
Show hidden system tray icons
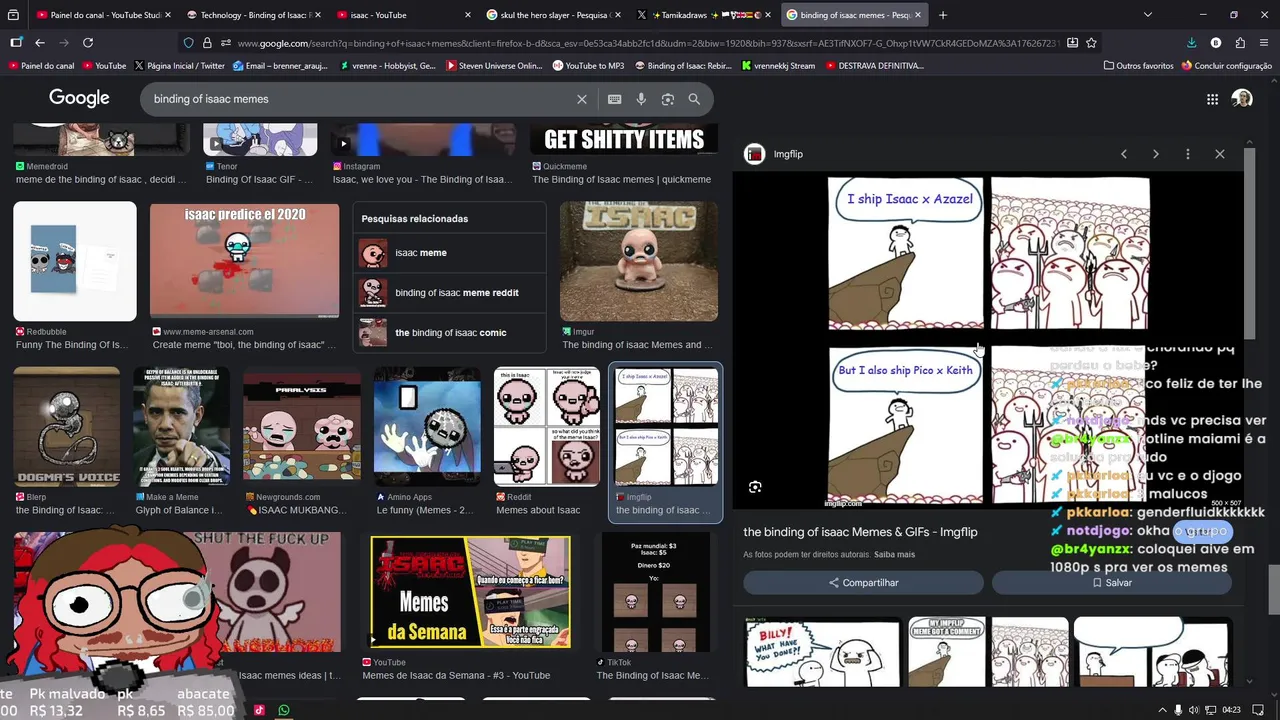pyautogui.click(x=1162, y=710)
